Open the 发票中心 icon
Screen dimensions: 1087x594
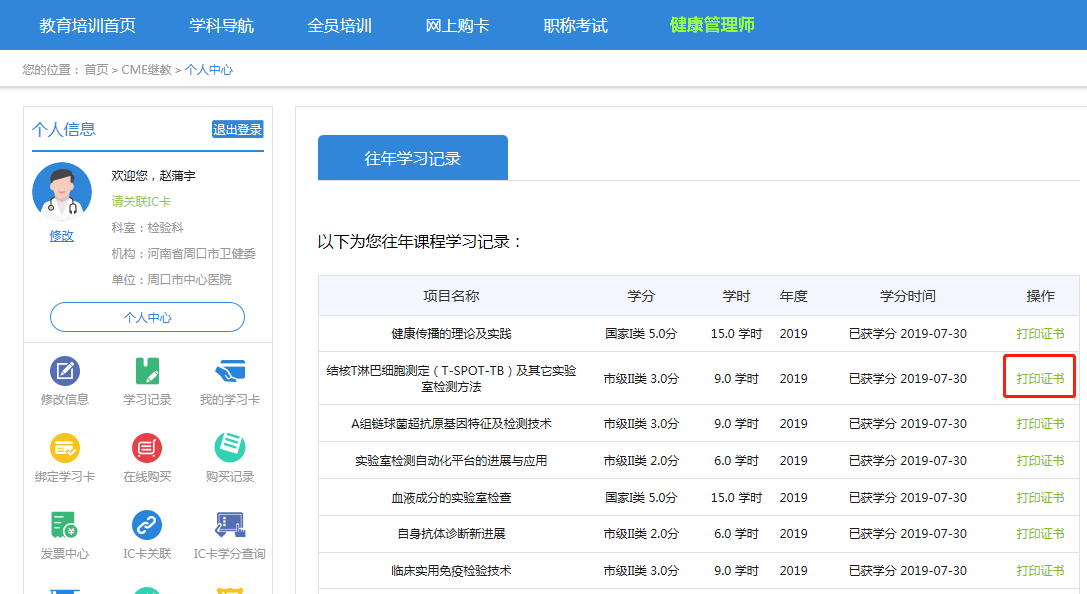(64, 525)
